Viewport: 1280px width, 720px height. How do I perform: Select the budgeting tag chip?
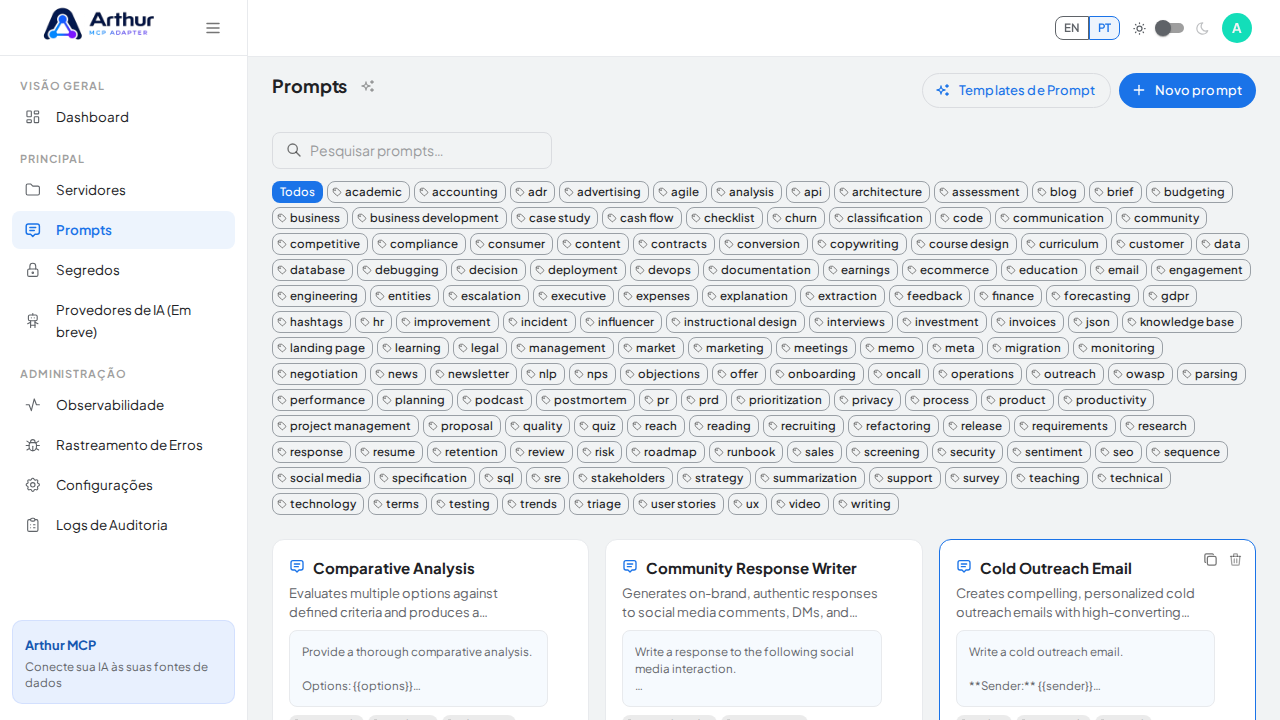tap(1189, 192)
